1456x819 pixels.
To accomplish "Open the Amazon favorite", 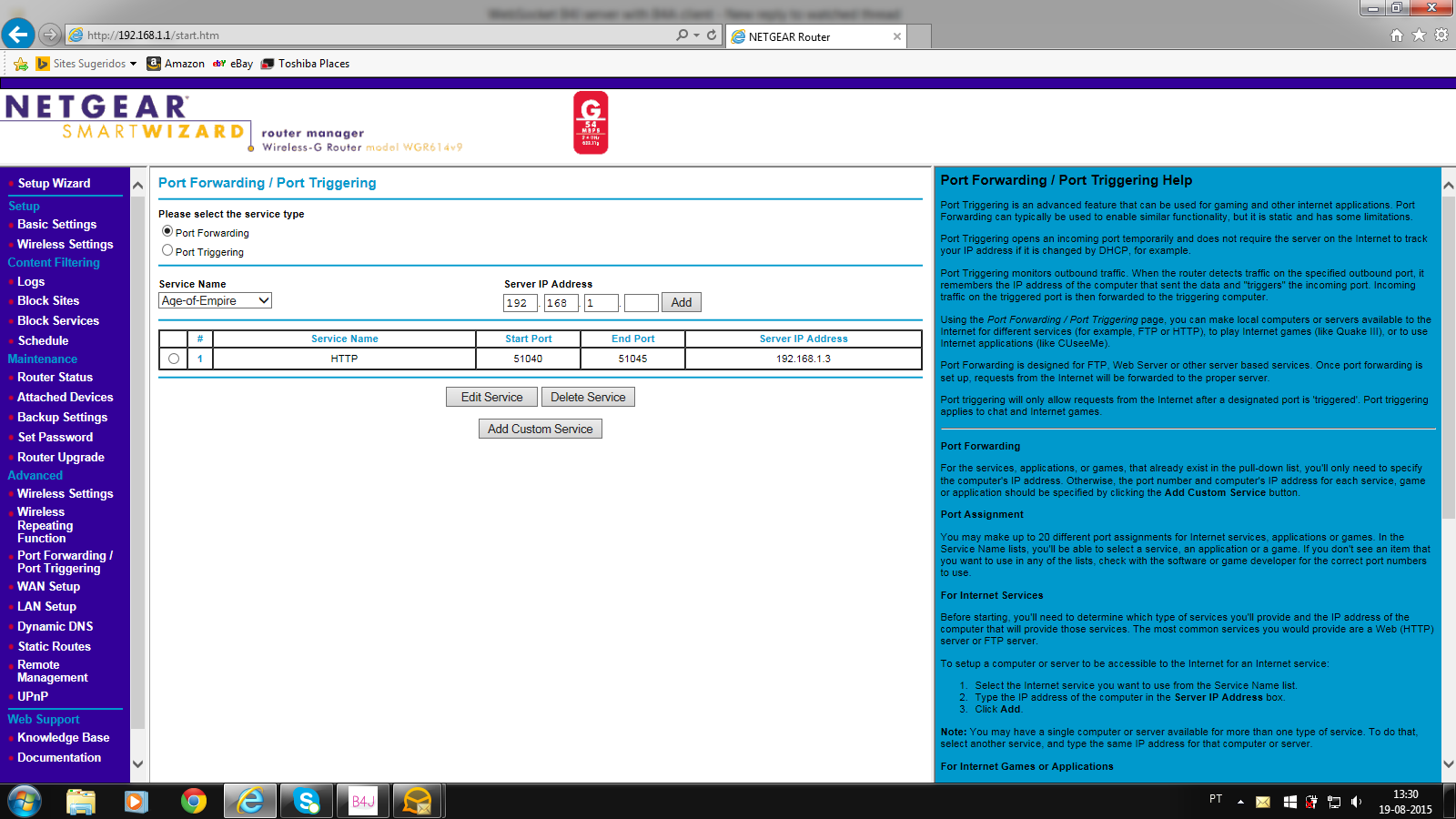I will pos(176,64).
